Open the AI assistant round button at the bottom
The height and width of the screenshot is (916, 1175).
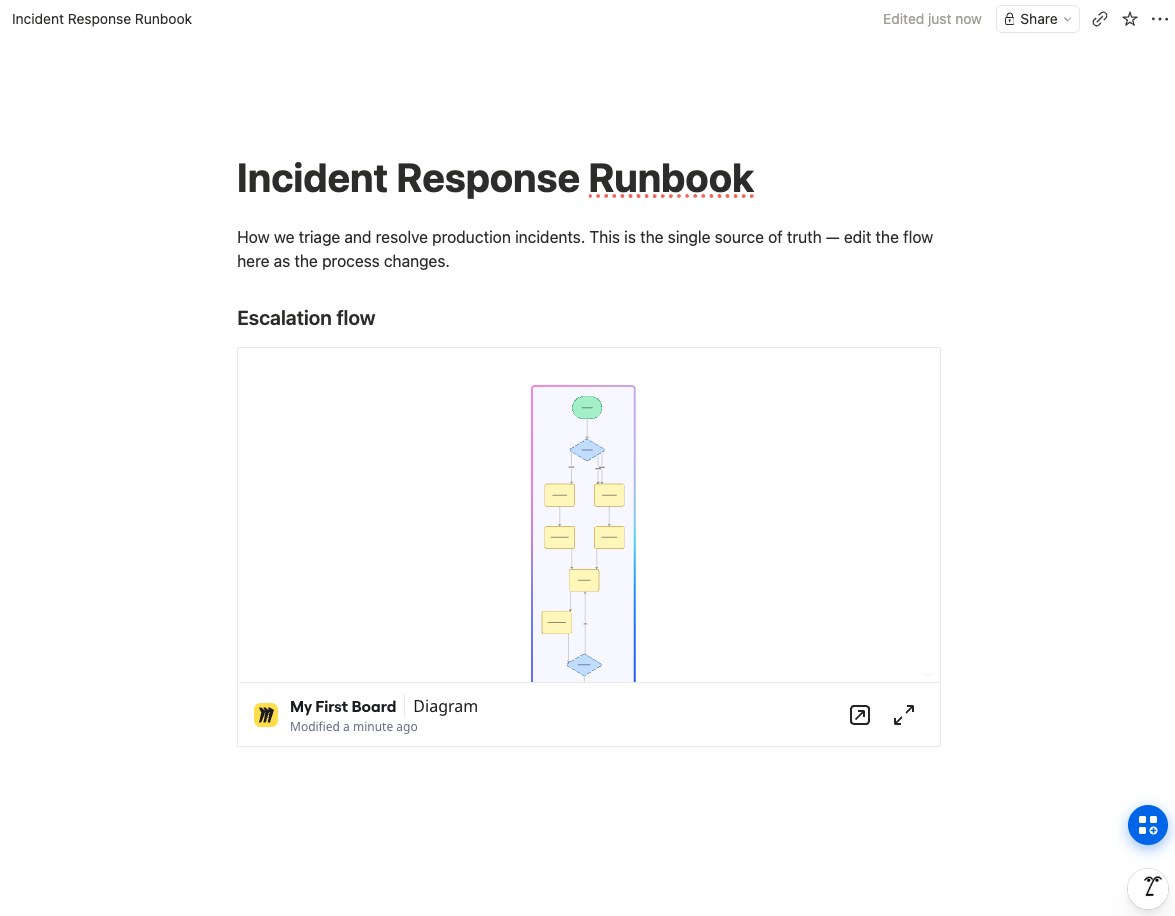(1150, 888)
